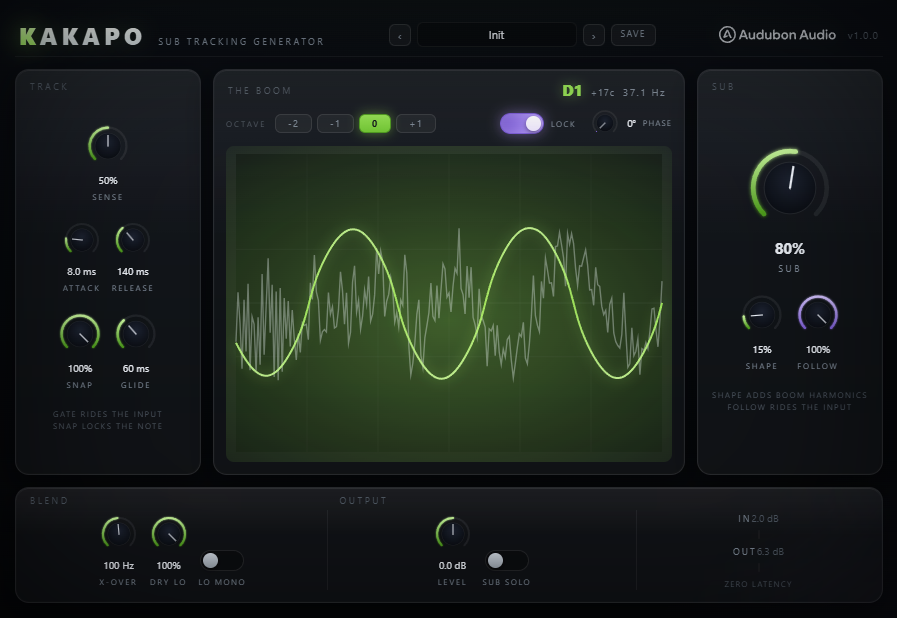Image resolution: width=897 pixels, height=618 pixels.
Task: Click the 37.1 Hz frequency readout
Action: 644,93
